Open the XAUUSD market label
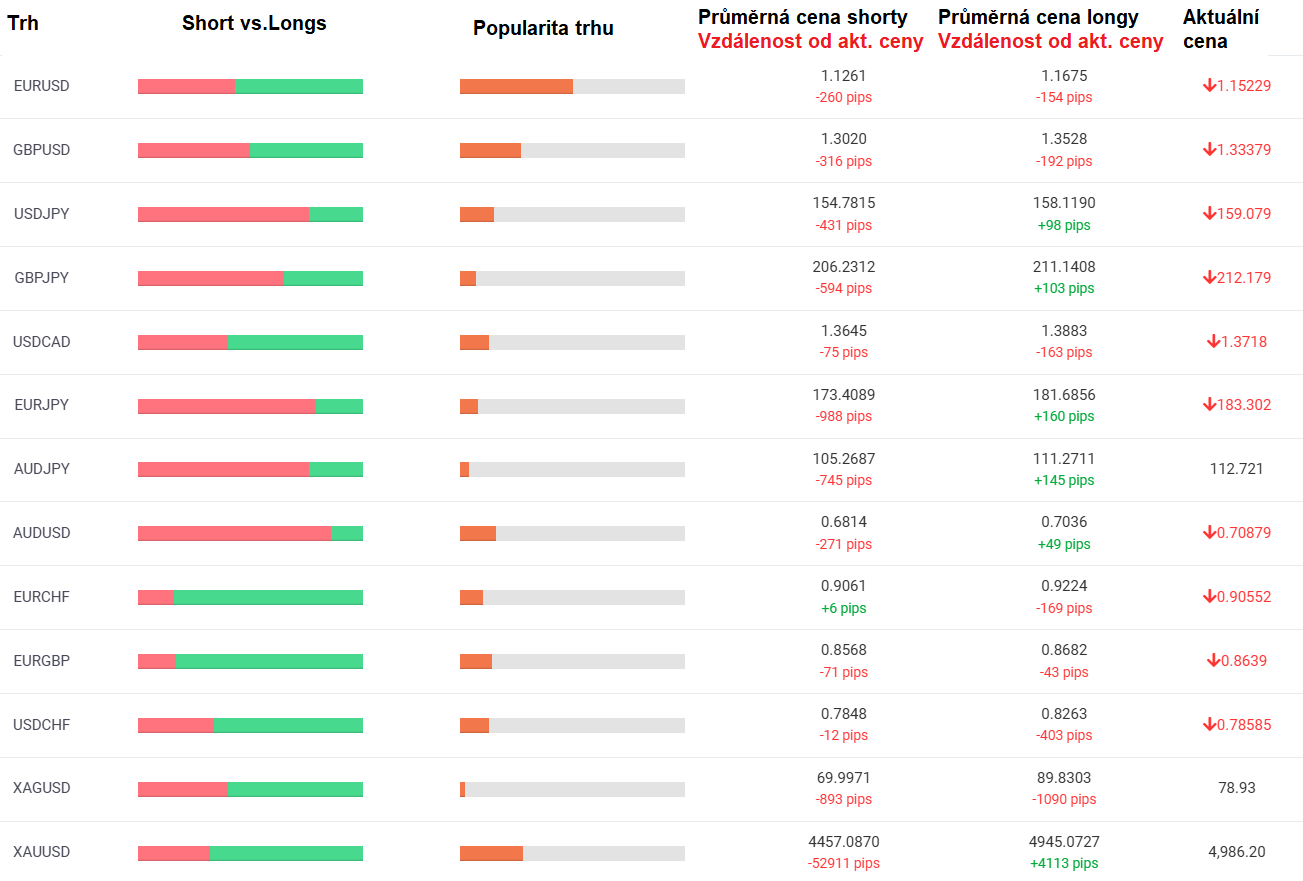 (42, 852)
